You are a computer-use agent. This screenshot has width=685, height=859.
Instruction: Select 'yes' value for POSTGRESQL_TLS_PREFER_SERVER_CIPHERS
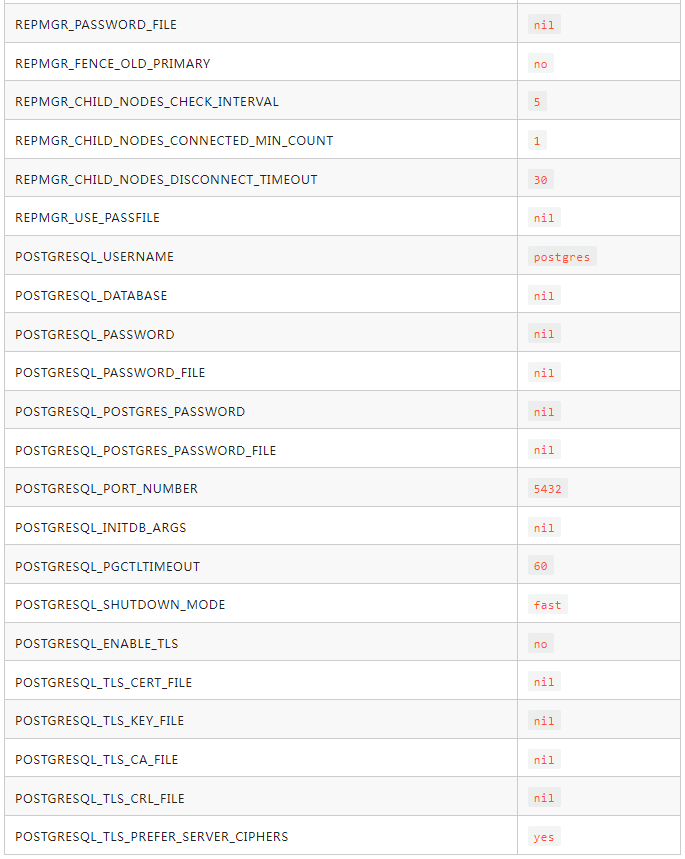[x=544, y=837]
